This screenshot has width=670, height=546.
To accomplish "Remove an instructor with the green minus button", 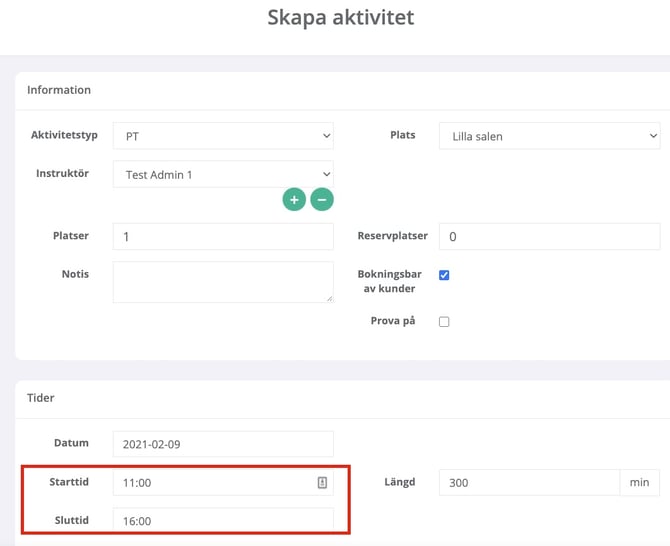I will [x=321, y=200].
